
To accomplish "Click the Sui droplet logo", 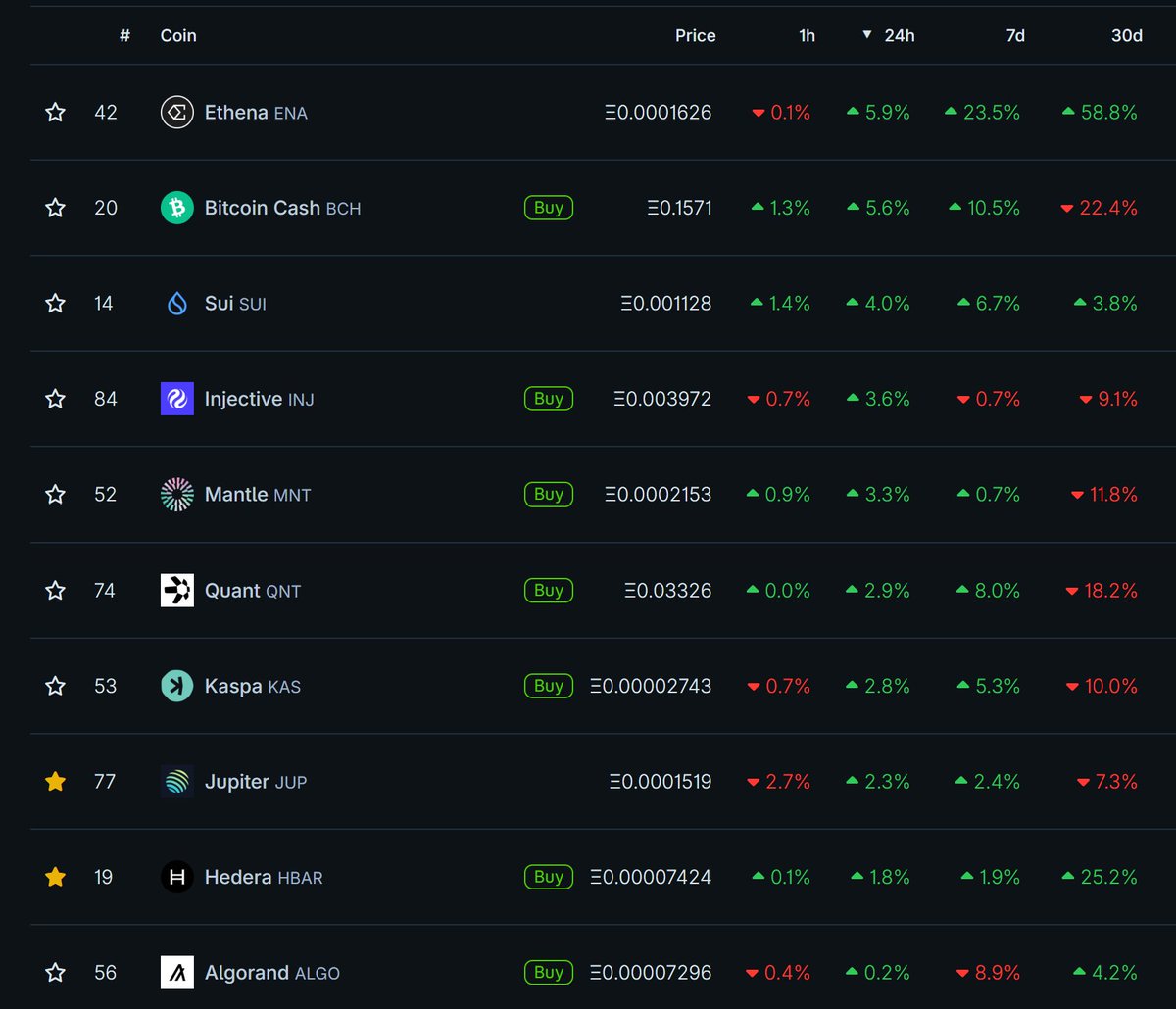I will [177, 304].
